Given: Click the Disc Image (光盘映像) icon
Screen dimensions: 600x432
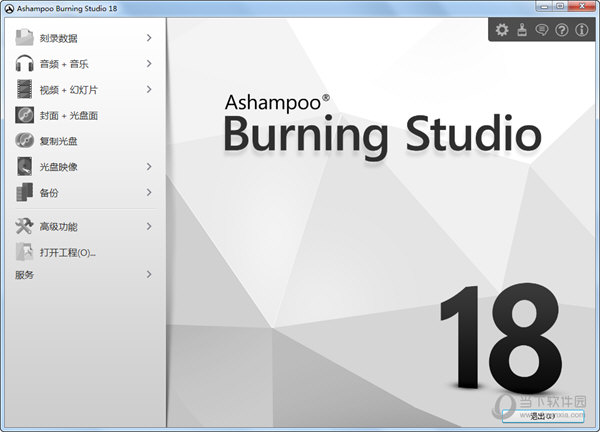Looking at the screenshot, I should [25, 167].
